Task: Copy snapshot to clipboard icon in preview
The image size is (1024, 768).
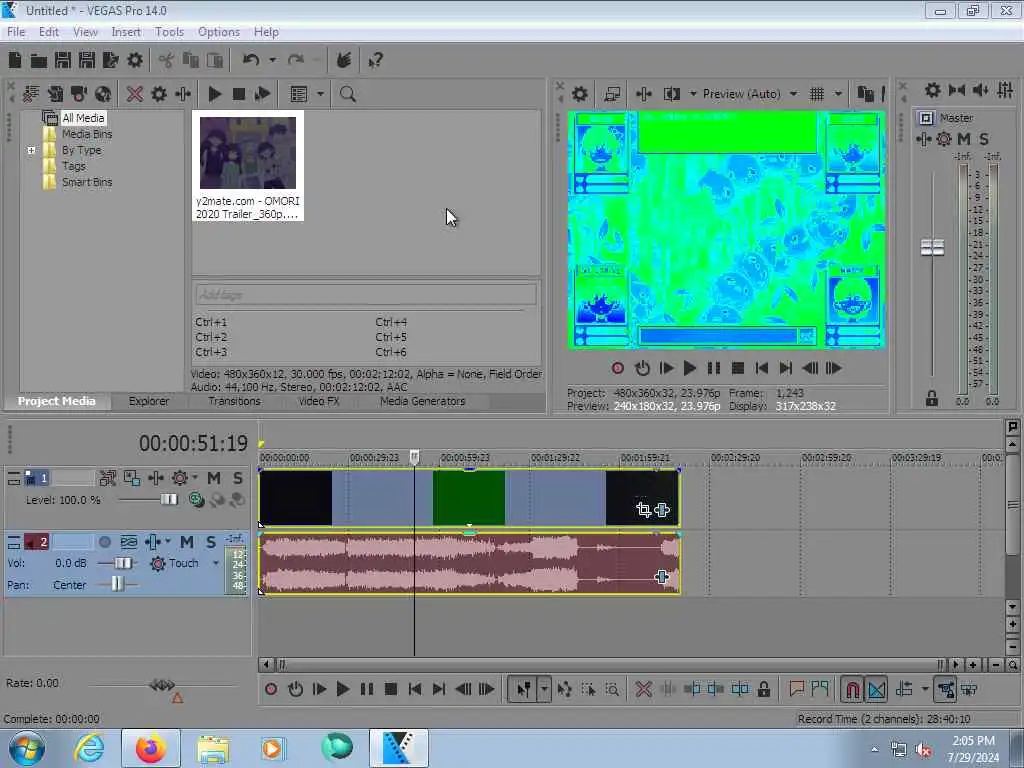Action: point(865,94)
